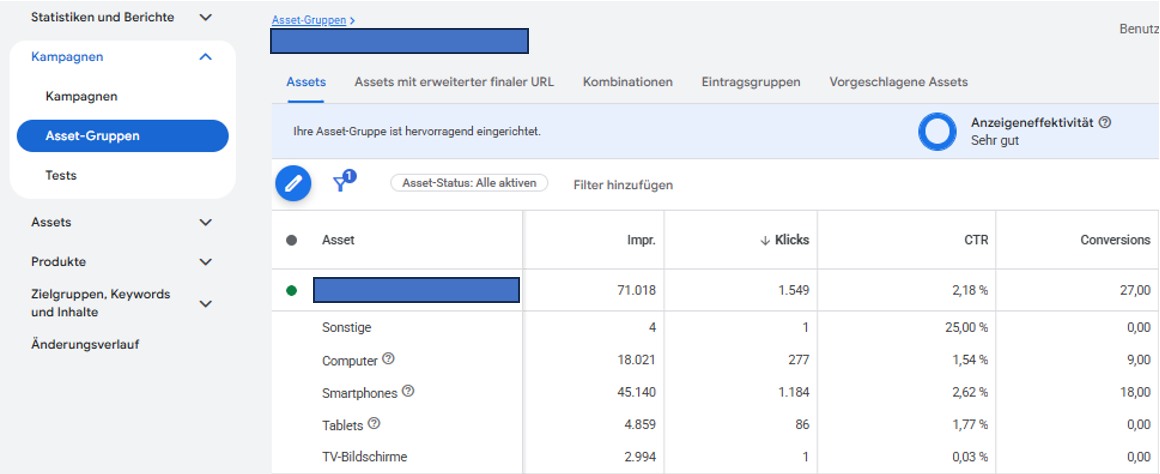1160x474 pixels.
Task: Open Änderungsverlauf in the sidebar
Action: pyautogui.click(x=85, y=344)
